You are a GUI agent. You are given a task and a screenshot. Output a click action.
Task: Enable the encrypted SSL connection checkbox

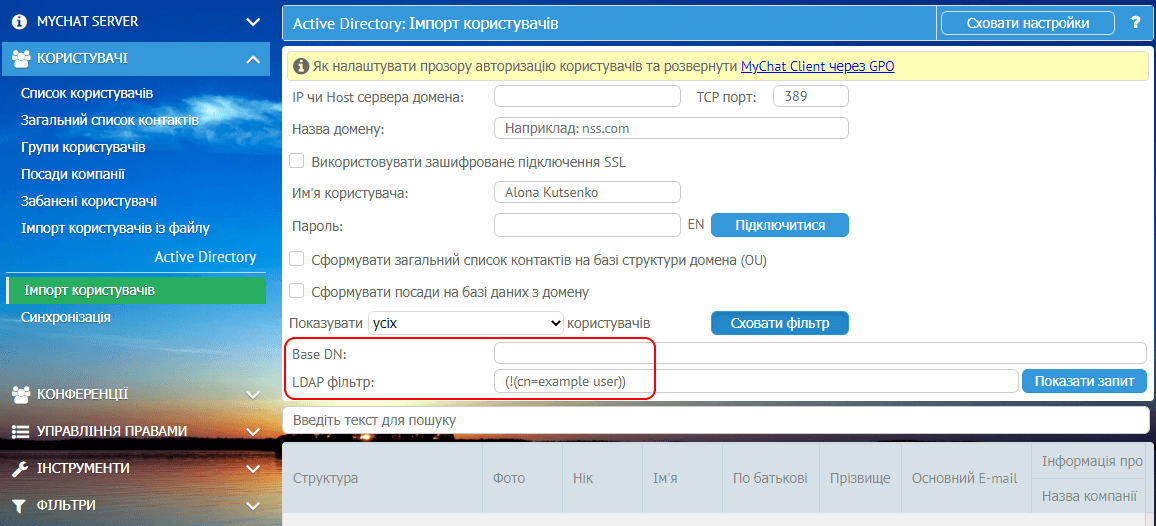tap(297, 161)
